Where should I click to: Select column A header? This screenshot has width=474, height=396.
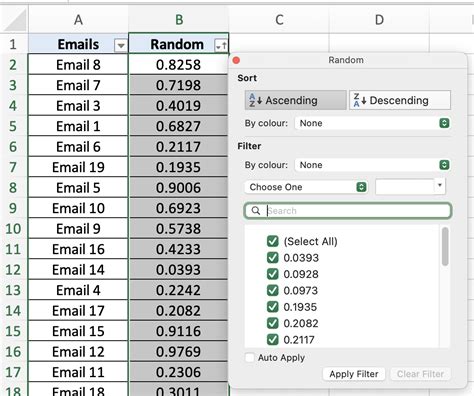tap(78, 20)
